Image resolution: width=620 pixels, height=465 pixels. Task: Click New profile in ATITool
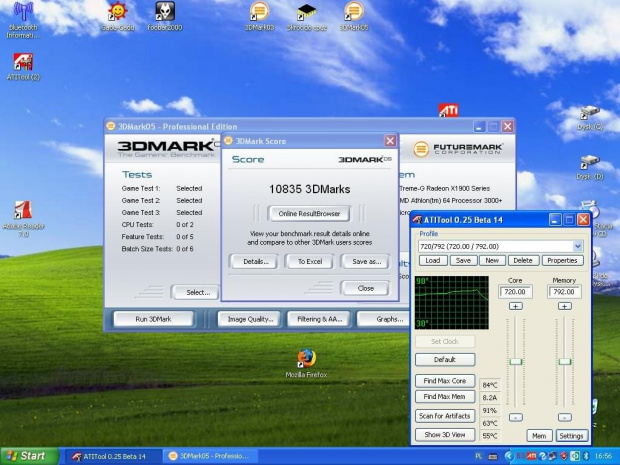(x=492, y=261)
